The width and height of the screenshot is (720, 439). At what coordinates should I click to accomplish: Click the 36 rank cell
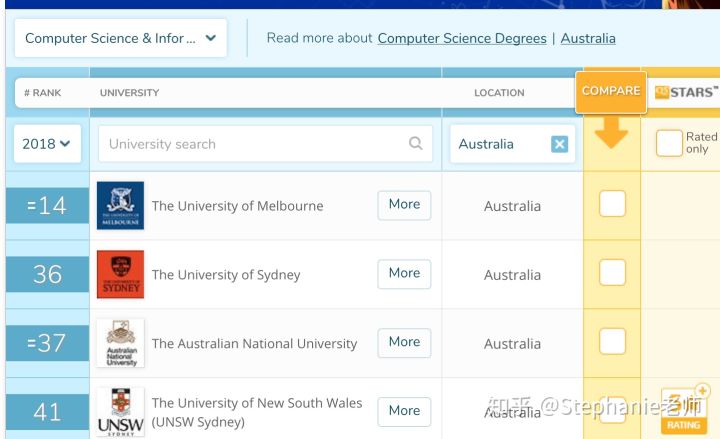[47, 274]
